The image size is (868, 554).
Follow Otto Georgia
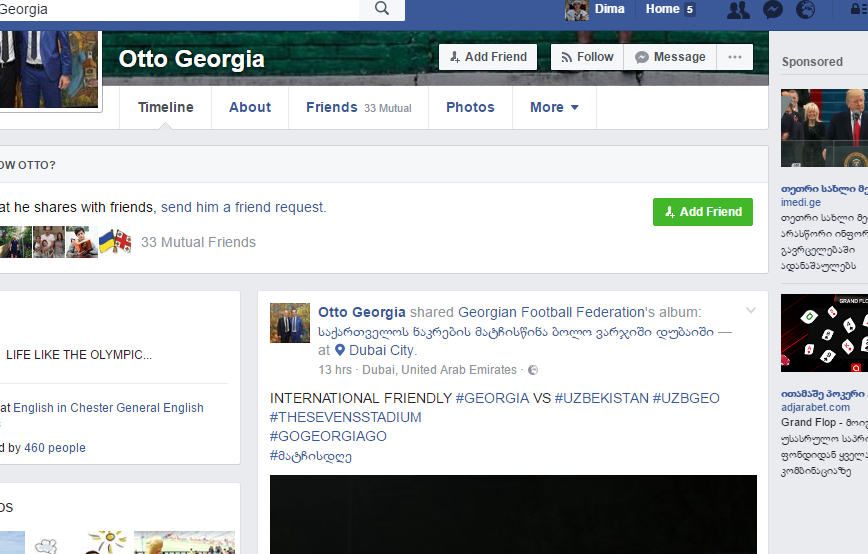click(x=587, y=57)
